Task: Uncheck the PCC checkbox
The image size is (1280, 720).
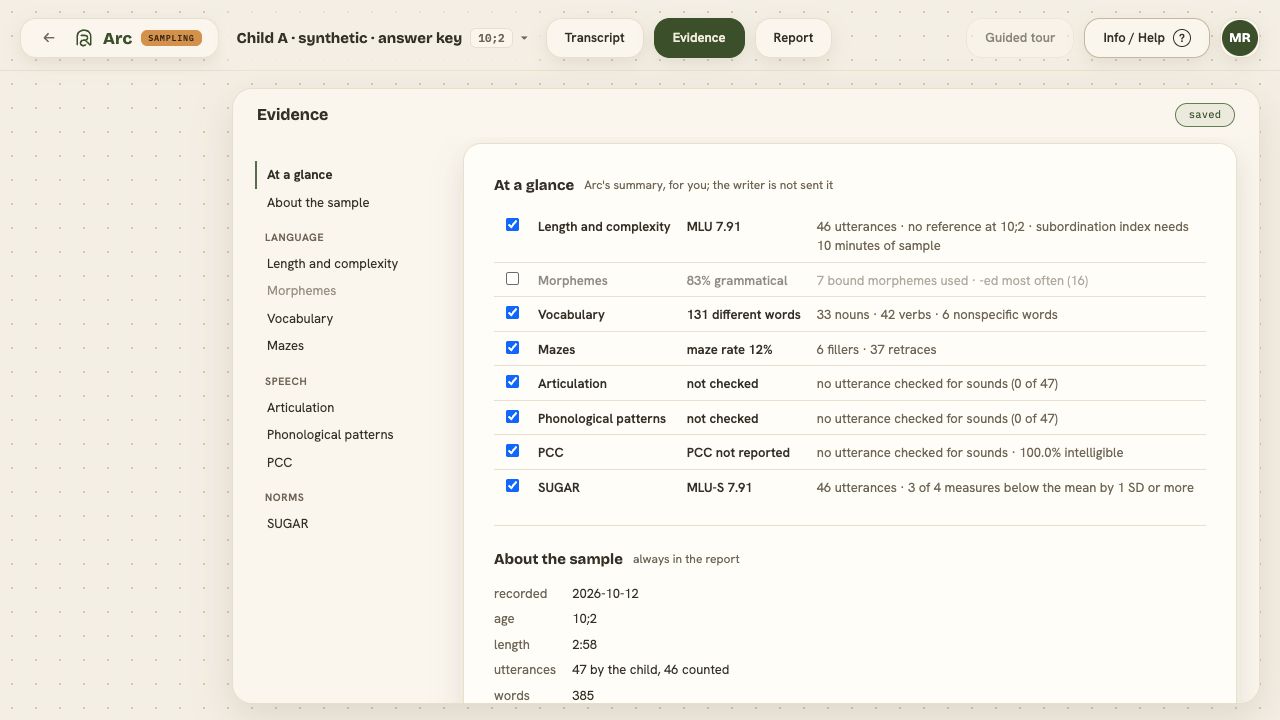Action: pyautogui.click(x=513, y=451)
